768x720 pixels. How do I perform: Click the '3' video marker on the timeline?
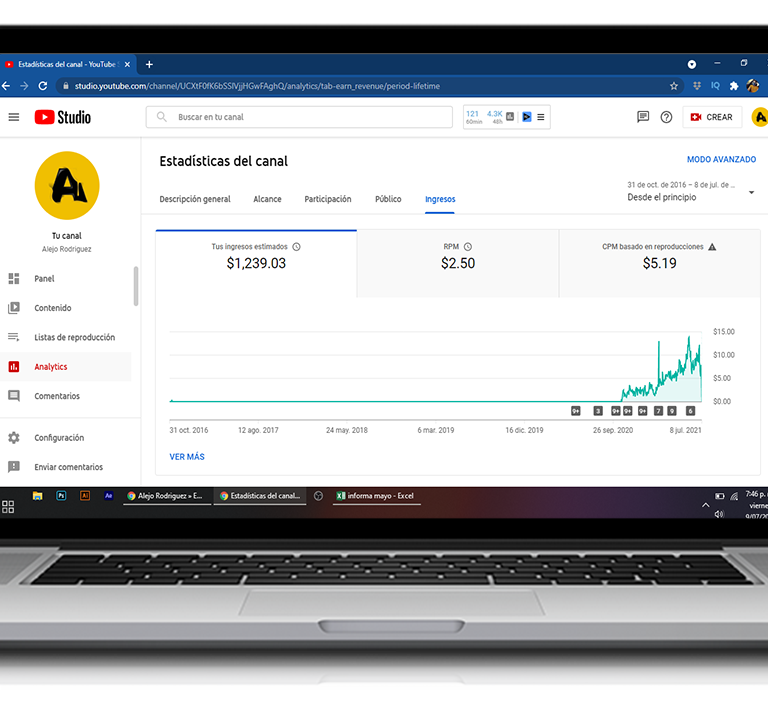[x=598, y=411]
